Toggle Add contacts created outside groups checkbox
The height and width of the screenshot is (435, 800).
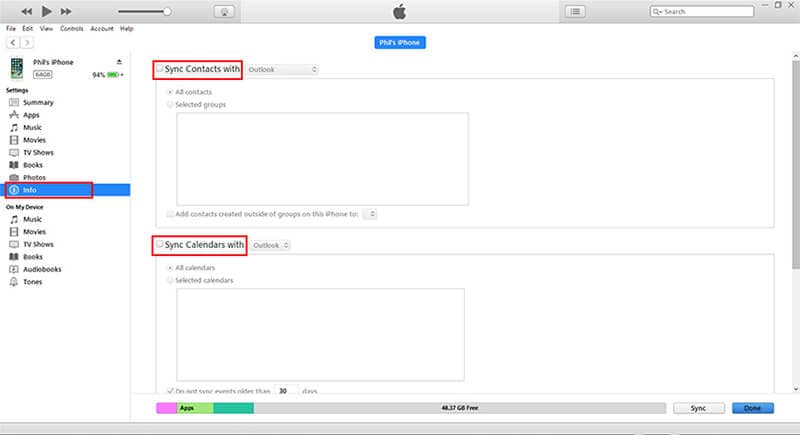tap(170, 214)
